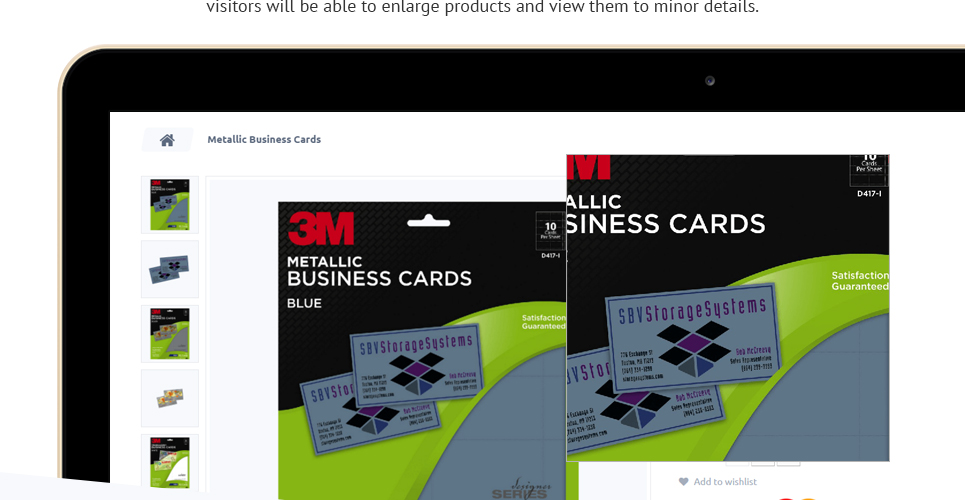Click the heart wishlist icon
The width and height of the screenshot is (965, 500).
coord(683,482)
